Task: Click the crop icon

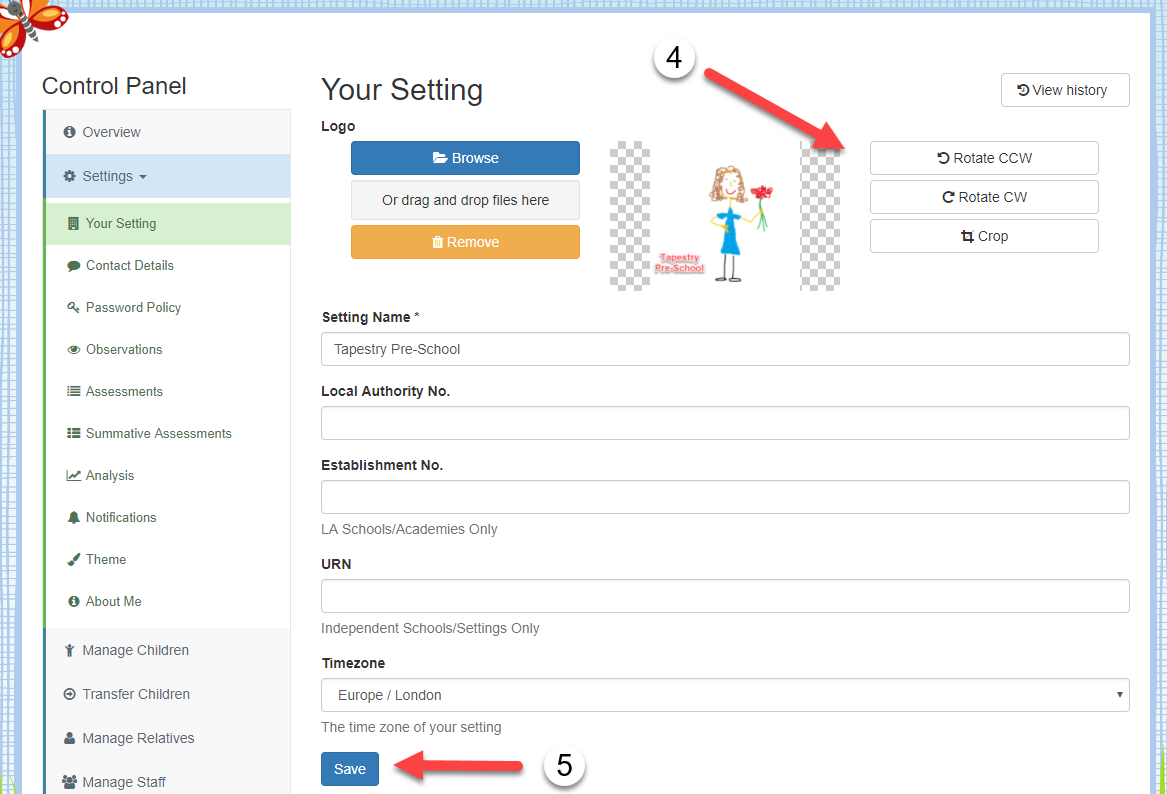Action: coord(968,236)
